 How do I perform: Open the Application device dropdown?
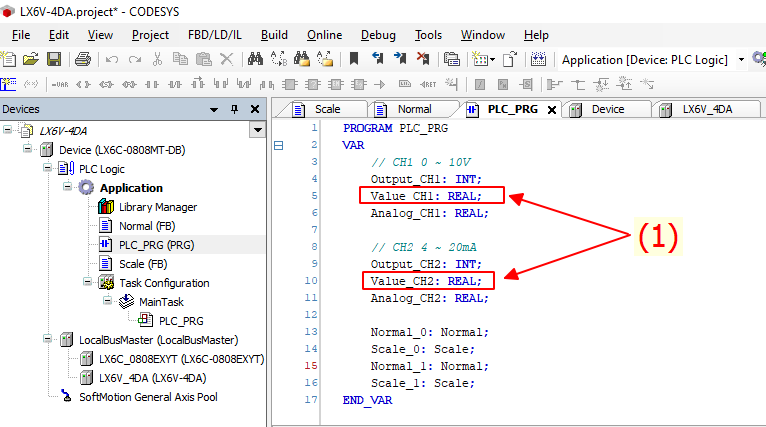tap(741, 60)
